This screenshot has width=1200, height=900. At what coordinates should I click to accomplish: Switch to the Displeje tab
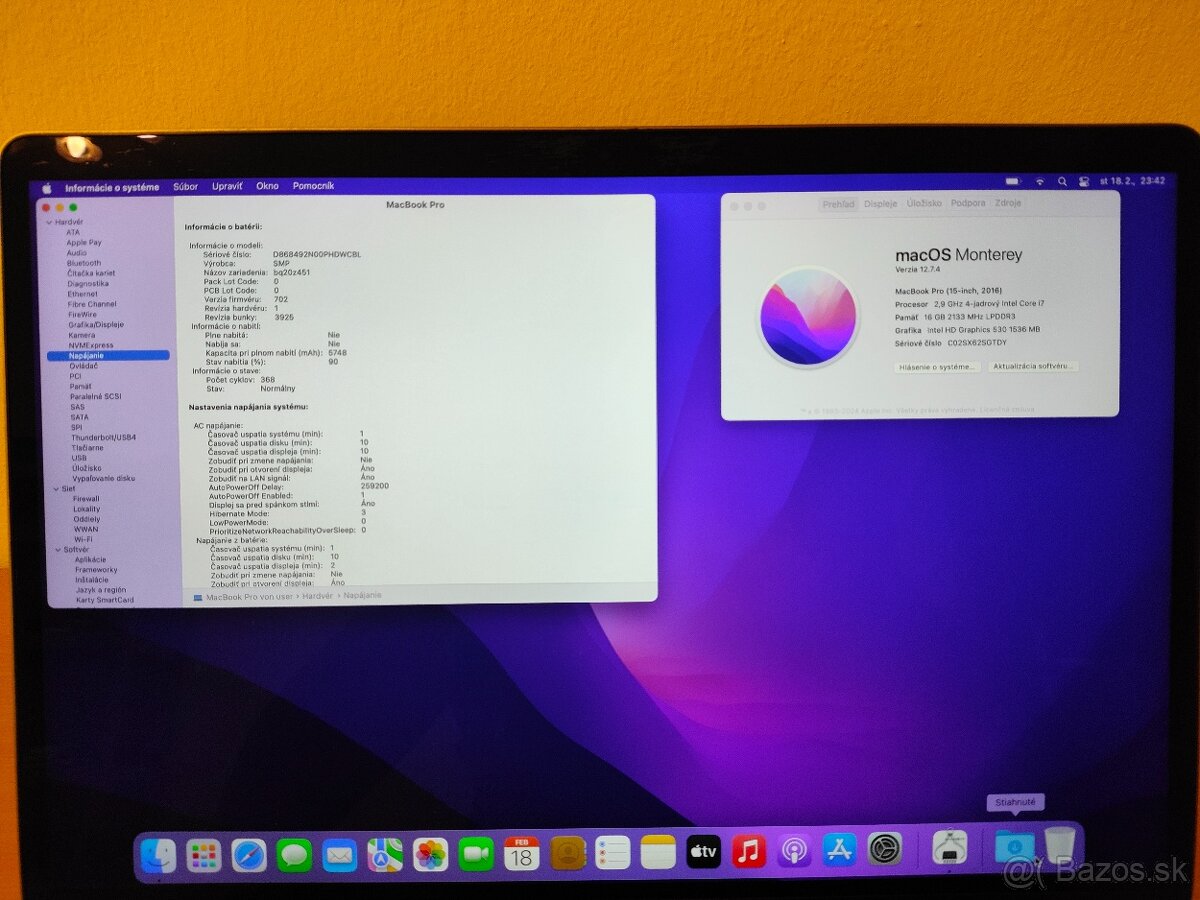coord(878,202)
